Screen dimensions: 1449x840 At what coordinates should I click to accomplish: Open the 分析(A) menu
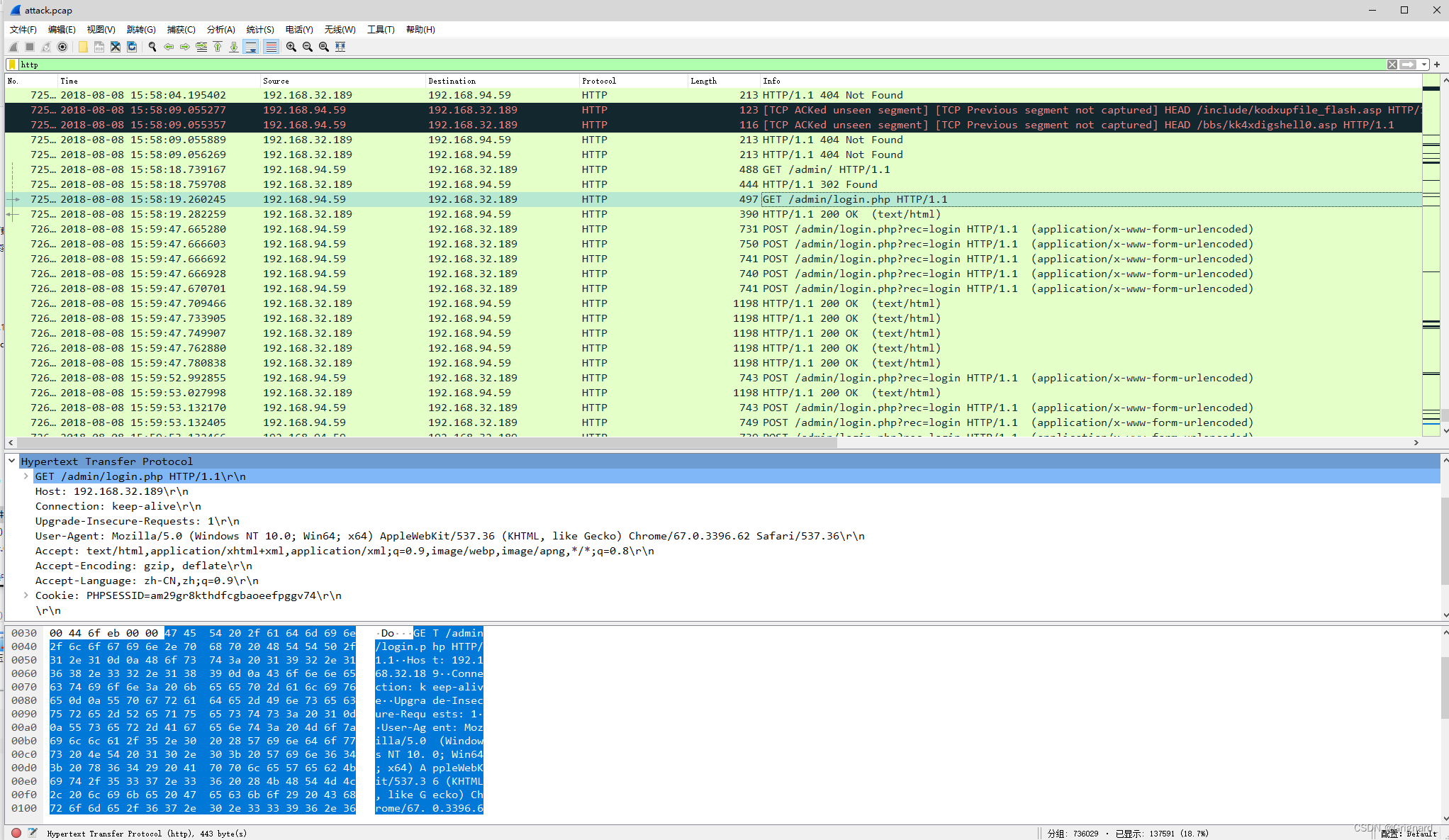(221, 29)
